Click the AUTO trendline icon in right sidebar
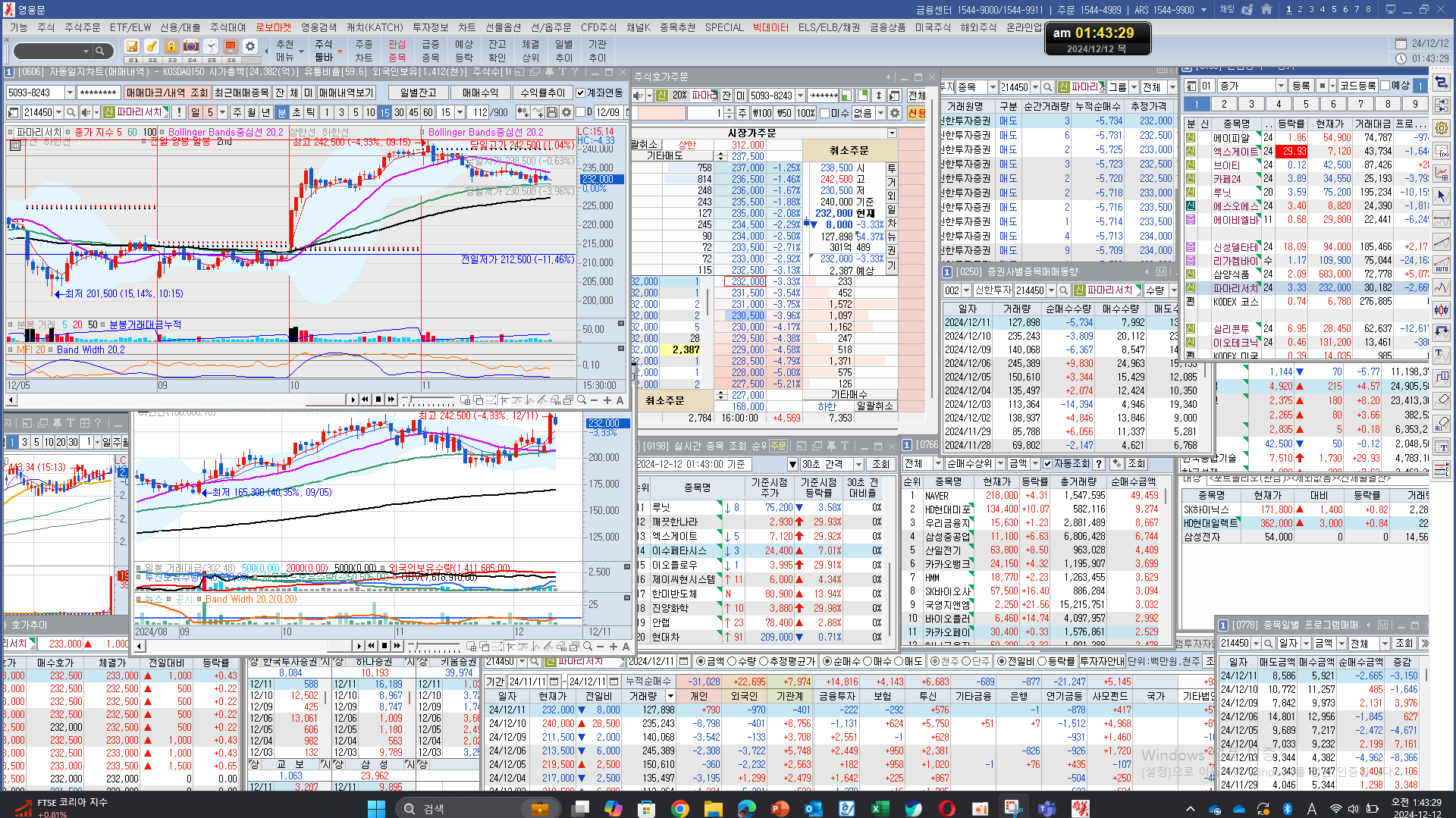This screenshot has width=1456, height=818. 1442,265
